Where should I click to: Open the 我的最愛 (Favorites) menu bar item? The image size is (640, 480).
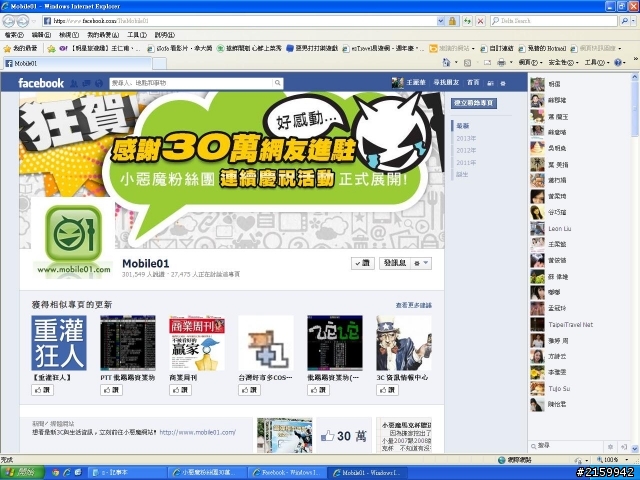pos(103,35)
